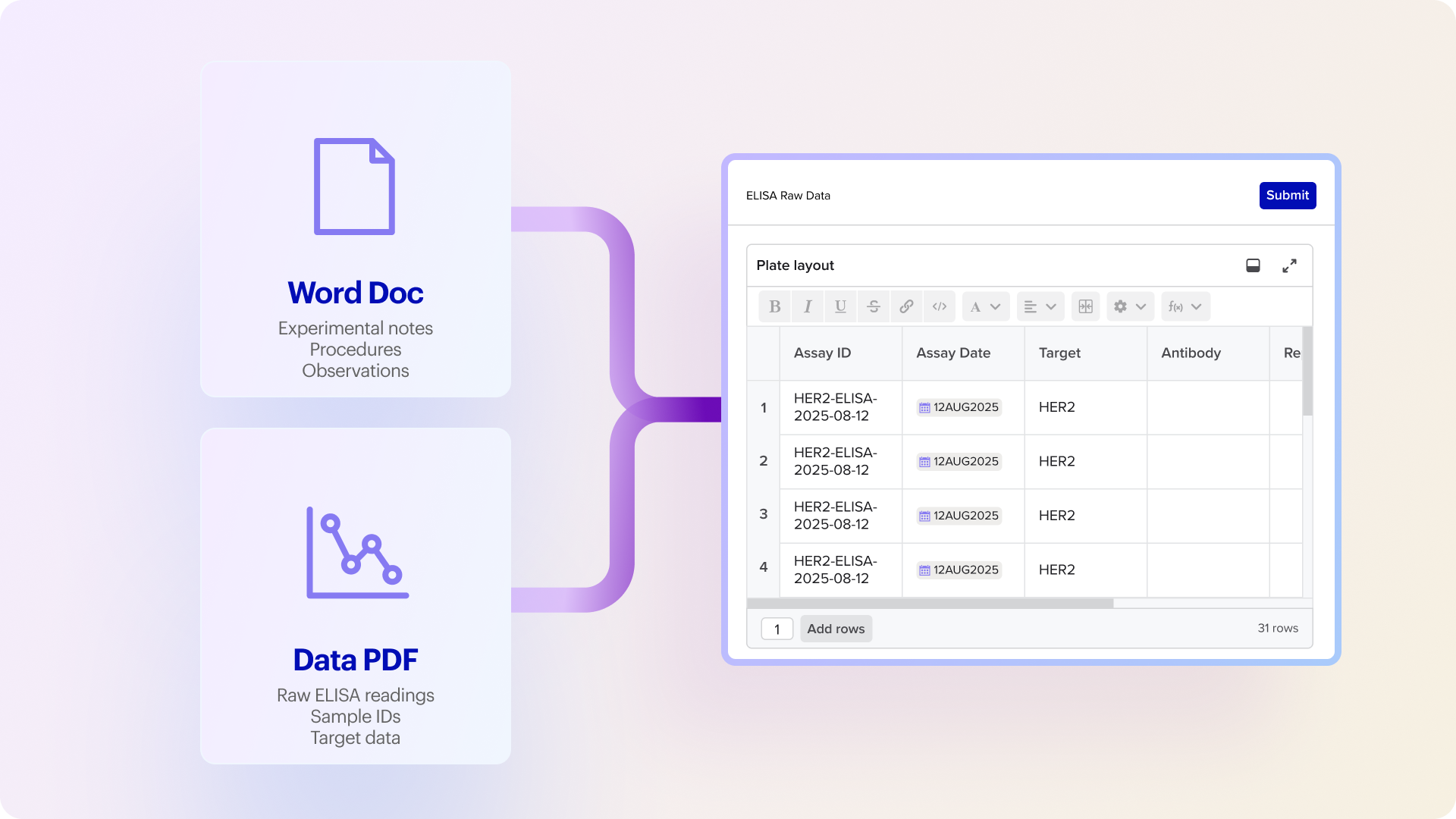This screenshot has width=1456, height=819.
Task: Select the Antibody column header
Action: [x=1191, y=353]
